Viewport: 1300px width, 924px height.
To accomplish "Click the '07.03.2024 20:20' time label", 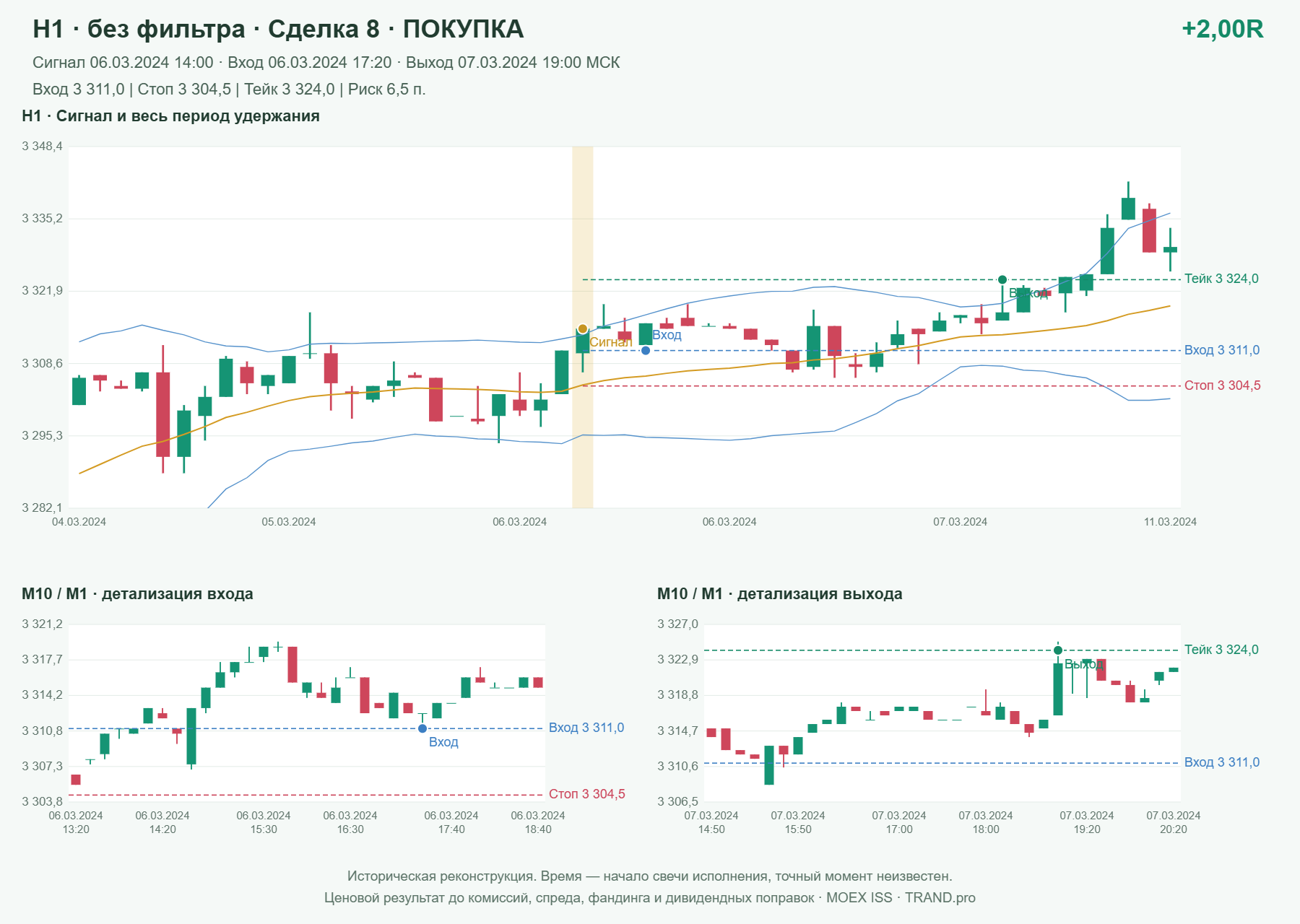I will click(x=1174, y=822).
